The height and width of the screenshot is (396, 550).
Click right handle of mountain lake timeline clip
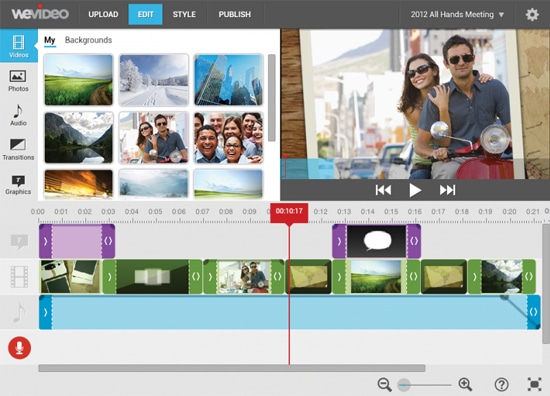coord(529,277)
